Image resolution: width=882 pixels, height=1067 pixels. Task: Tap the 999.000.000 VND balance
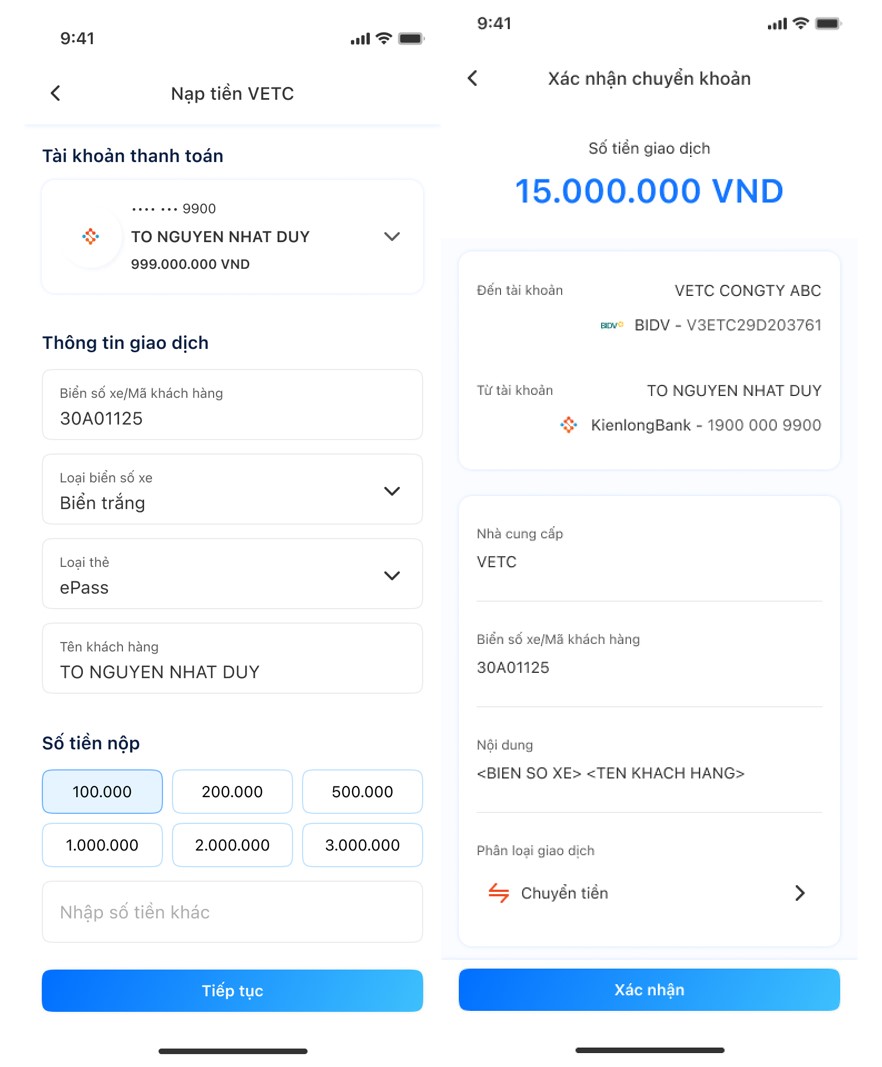pyautogui.click(x=191, y=264)
